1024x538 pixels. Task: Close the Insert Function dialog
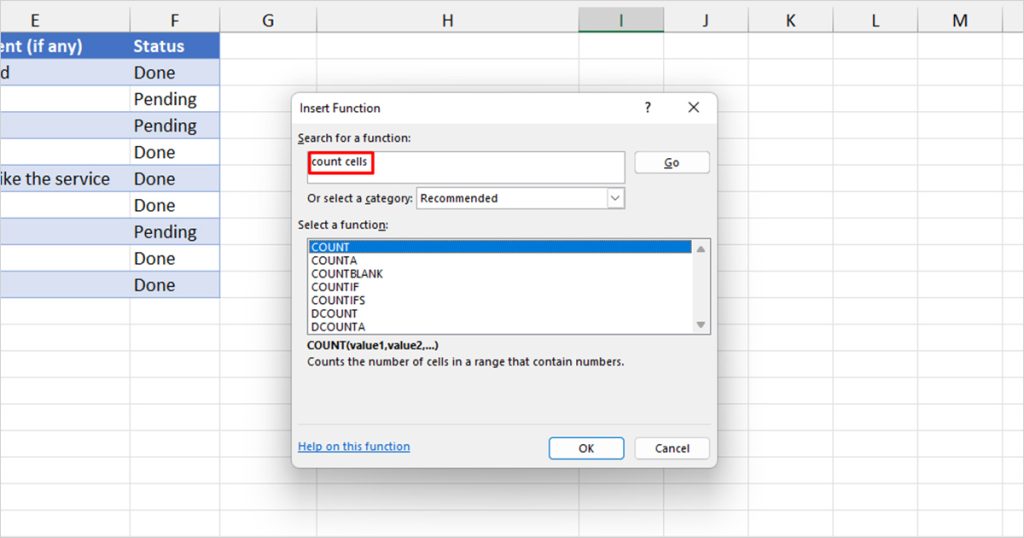694,108
